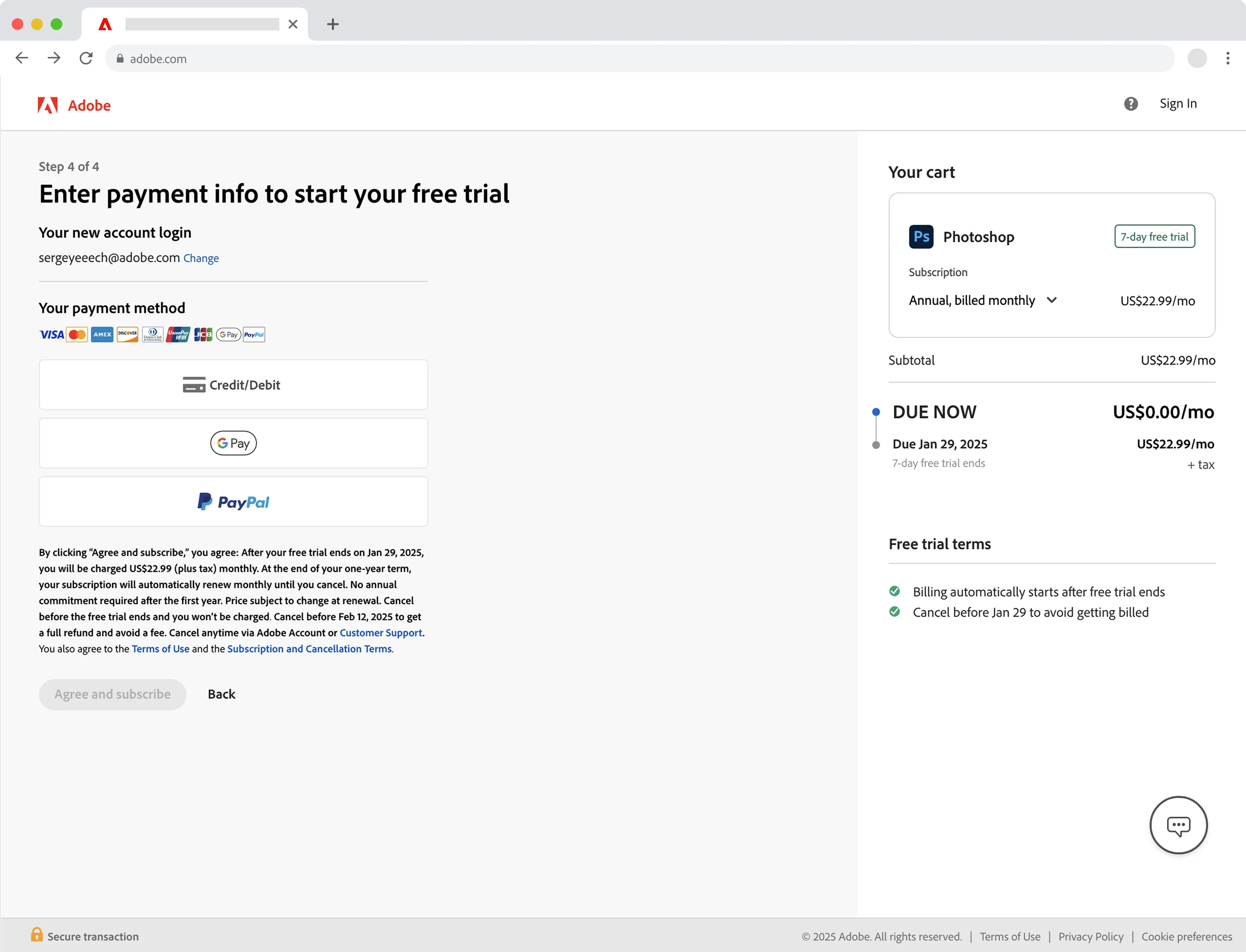
Task: Click the Agree and subscribe button
Action: 112,694
